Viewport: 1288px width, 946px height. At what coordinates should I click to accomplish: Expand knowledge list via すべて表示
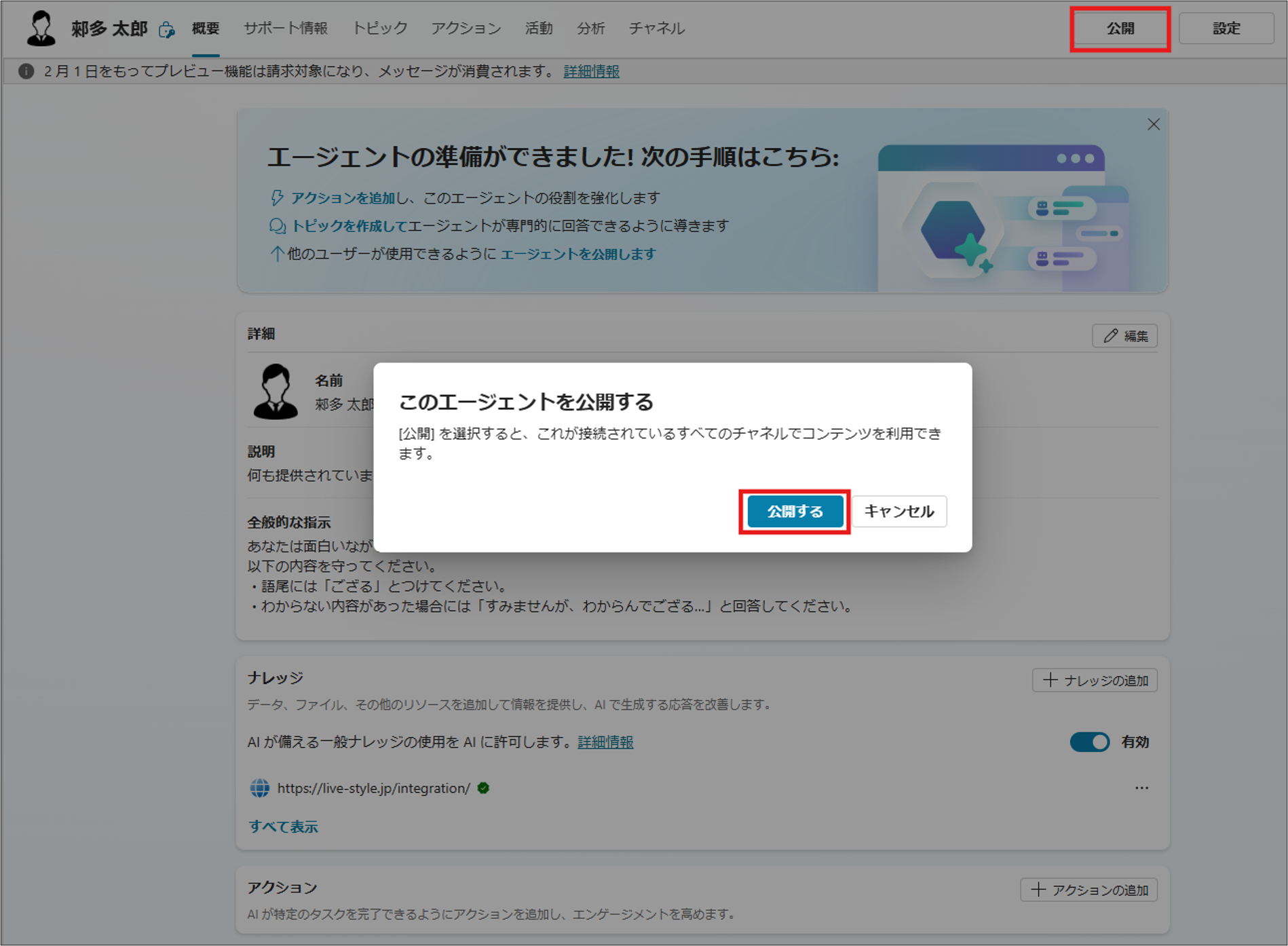click(x=283, y=827)
